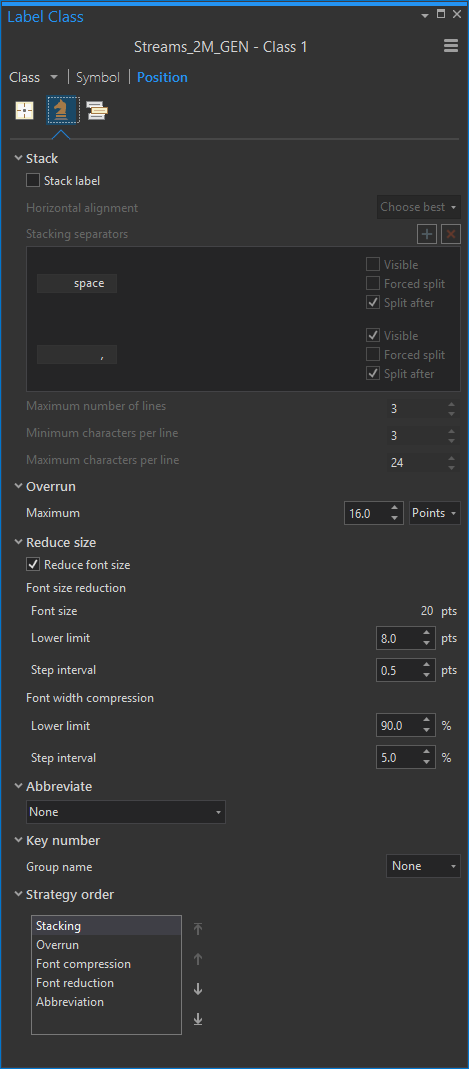Open the Placement position icon tab
Image resolution: width=469 pixels, height=1069 pixels.
[x=25, y=110]
